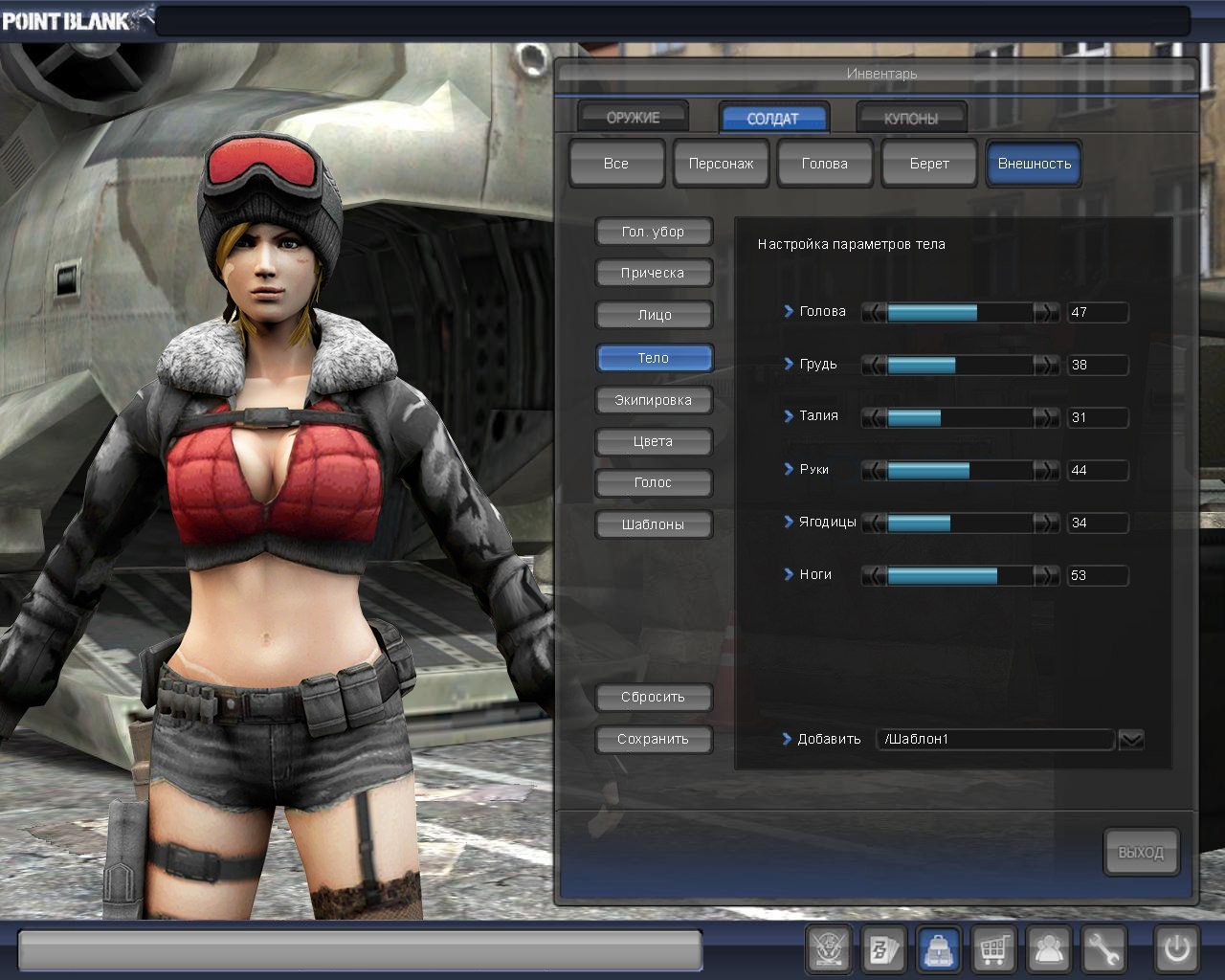This screenshot has height=980, width=1225.
Task: Click the Талия slider track
Action: [960, 417]
